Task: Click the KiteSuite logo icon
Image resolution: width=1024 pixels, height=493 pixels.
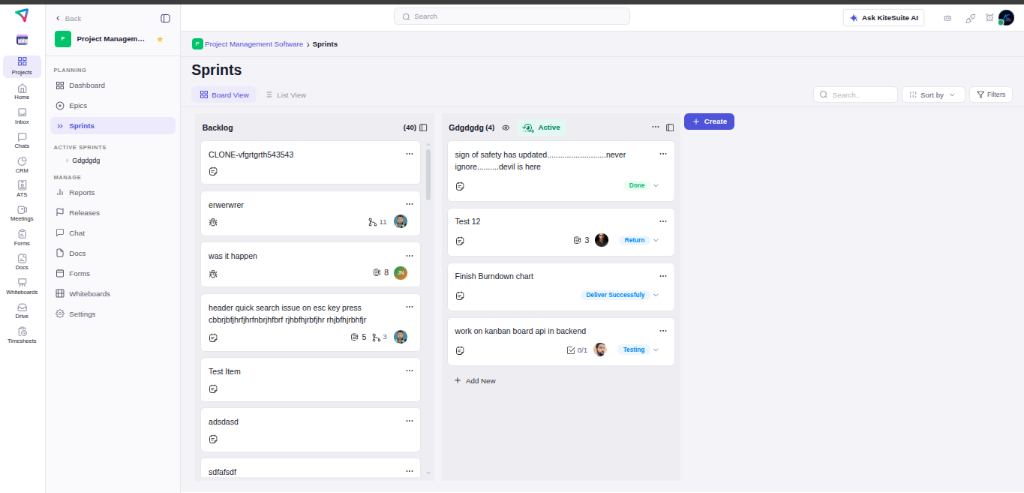Action: point(22,15)
